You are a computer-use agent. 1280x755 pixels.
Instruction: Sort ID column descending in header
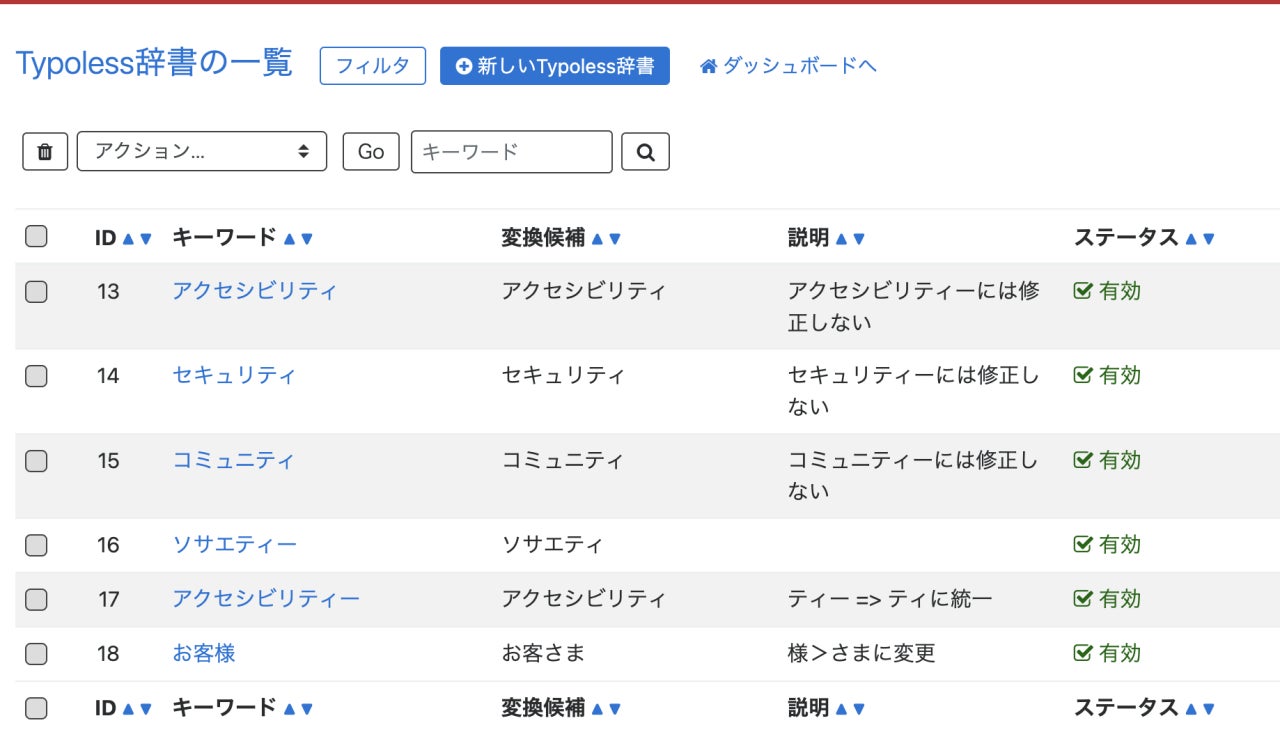click(x=146, y=239)
